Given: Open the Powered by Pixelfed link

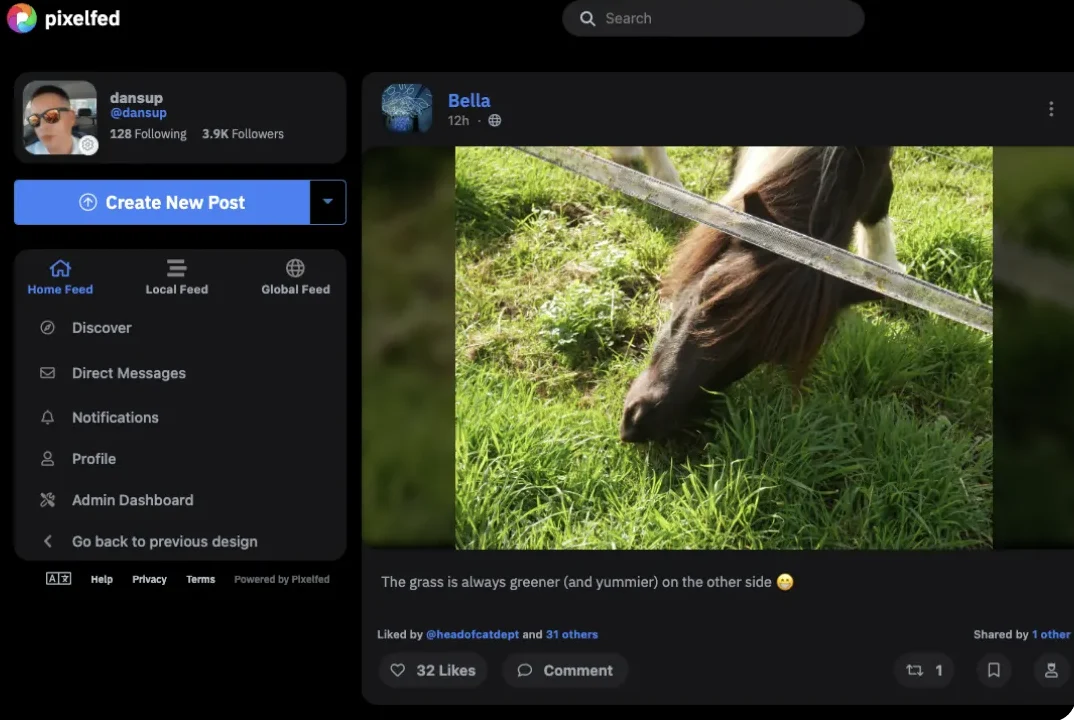Looking at the screenshot, I should [x=282, y=580].
